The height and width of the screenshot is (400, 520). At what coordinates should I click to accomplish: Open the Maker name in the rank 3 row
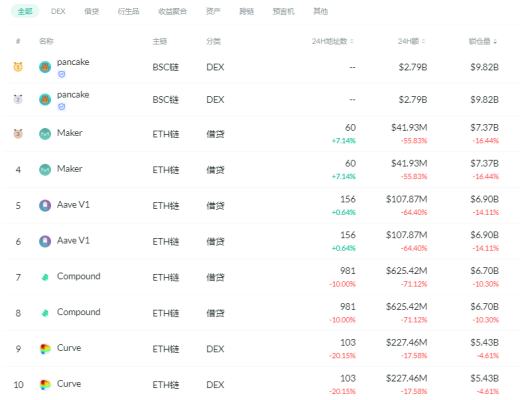(x=69, y=133)
